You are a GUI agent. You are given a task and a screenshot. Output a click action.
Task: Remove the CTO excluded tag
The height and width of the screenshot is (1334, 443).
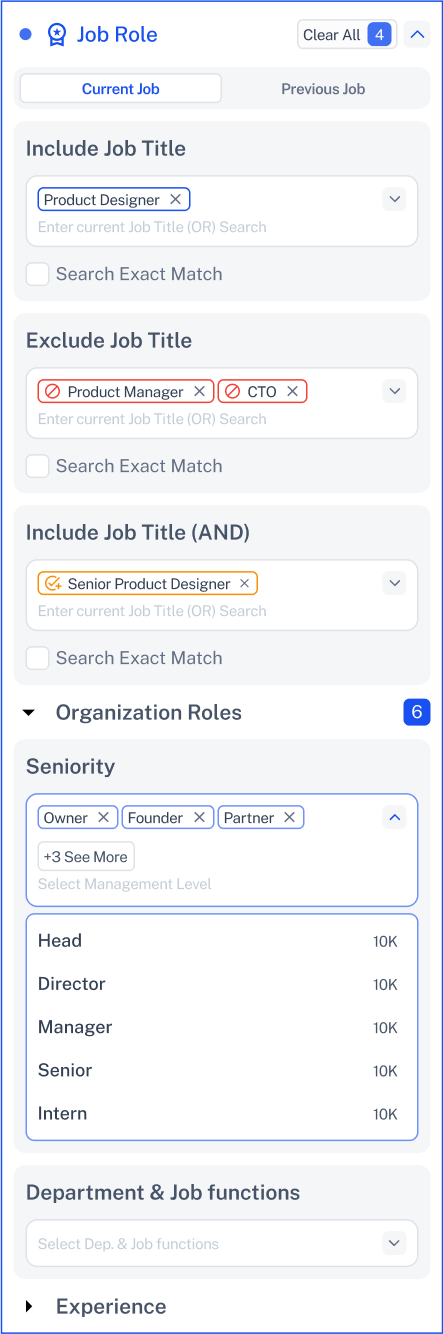click(292, 392)
